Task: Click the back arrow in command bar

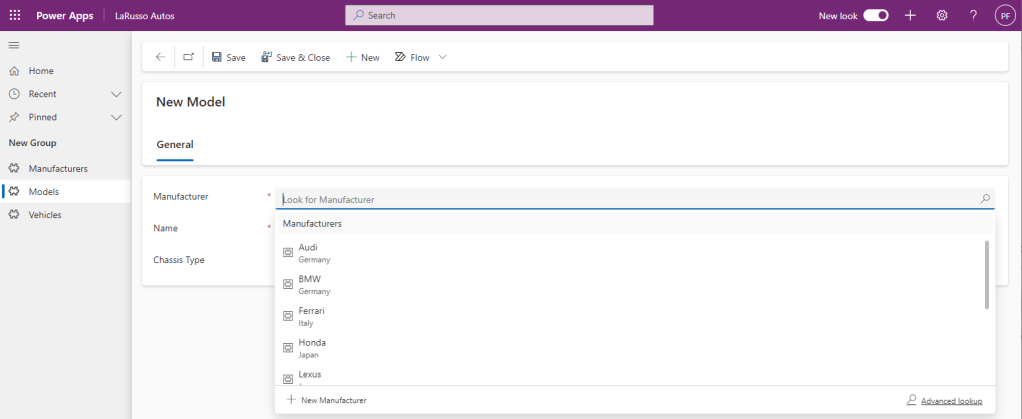Action: tap(160, 57)
